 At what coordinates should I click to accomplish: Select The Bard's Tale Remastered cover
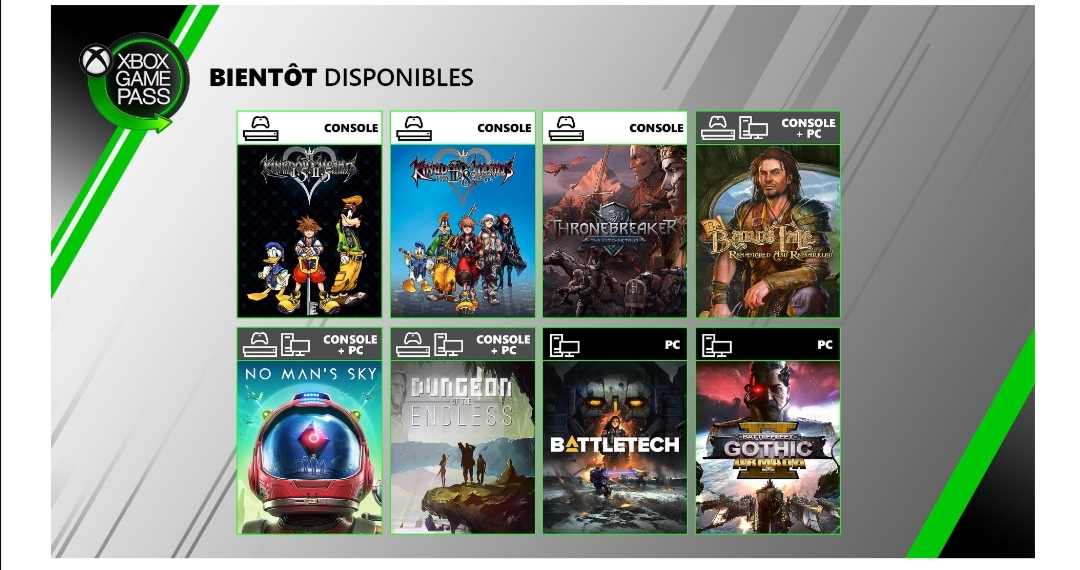[x=768, y=231]
